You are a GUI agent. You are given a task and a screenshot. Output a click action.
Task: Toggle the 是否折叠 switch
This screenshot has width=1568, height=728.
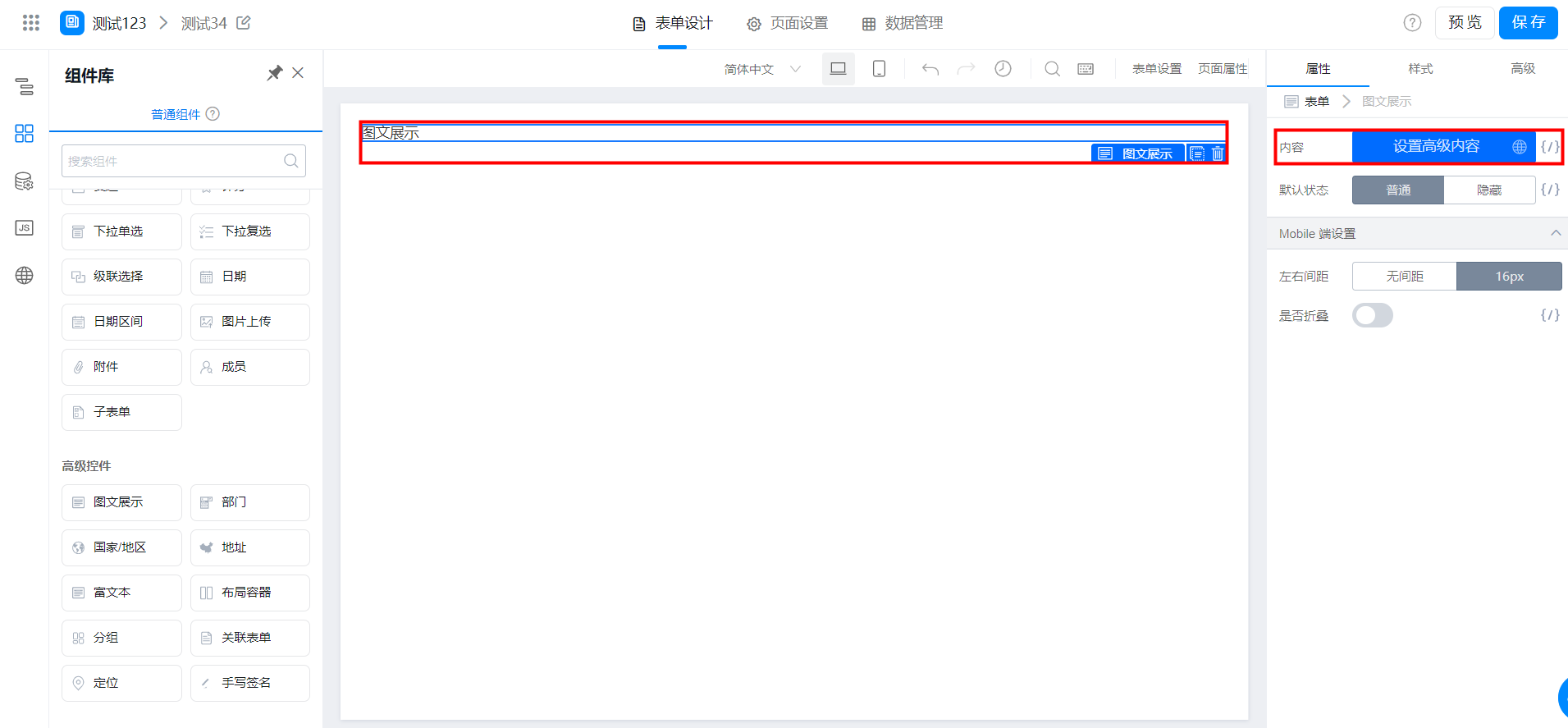tap(1373, 315)
